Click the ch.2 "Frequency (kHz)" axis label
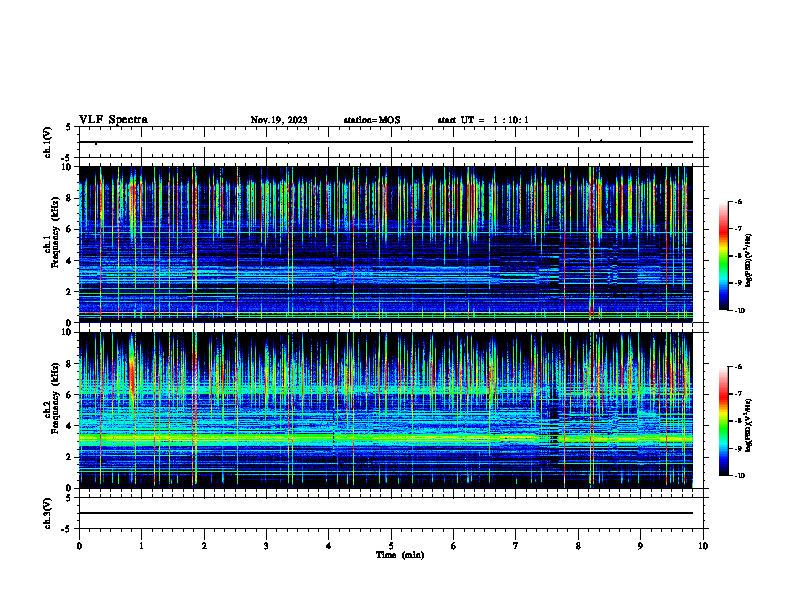 tap(55, 398)
